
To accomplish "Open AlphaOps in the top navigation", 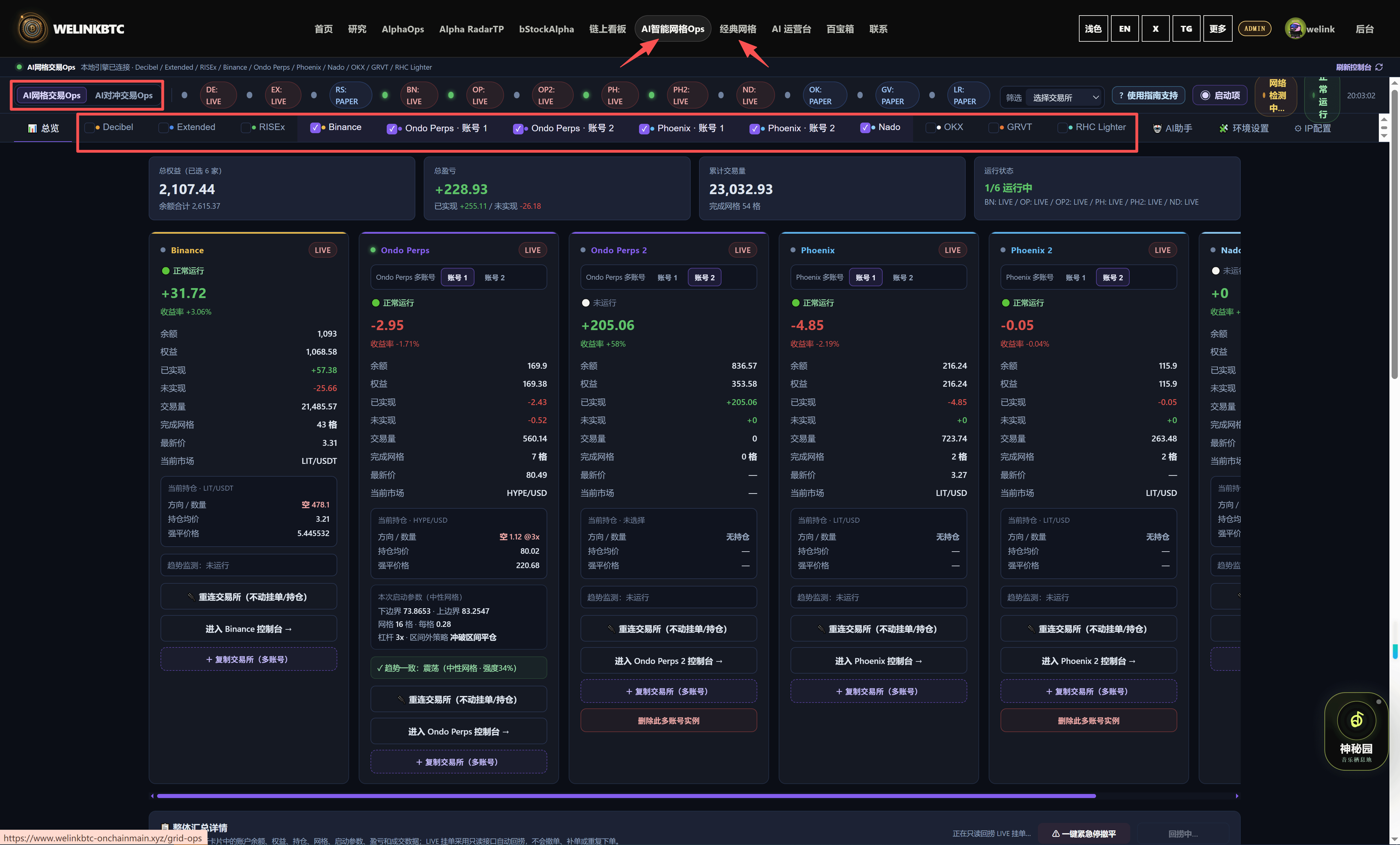I will [x=403, y=28].
